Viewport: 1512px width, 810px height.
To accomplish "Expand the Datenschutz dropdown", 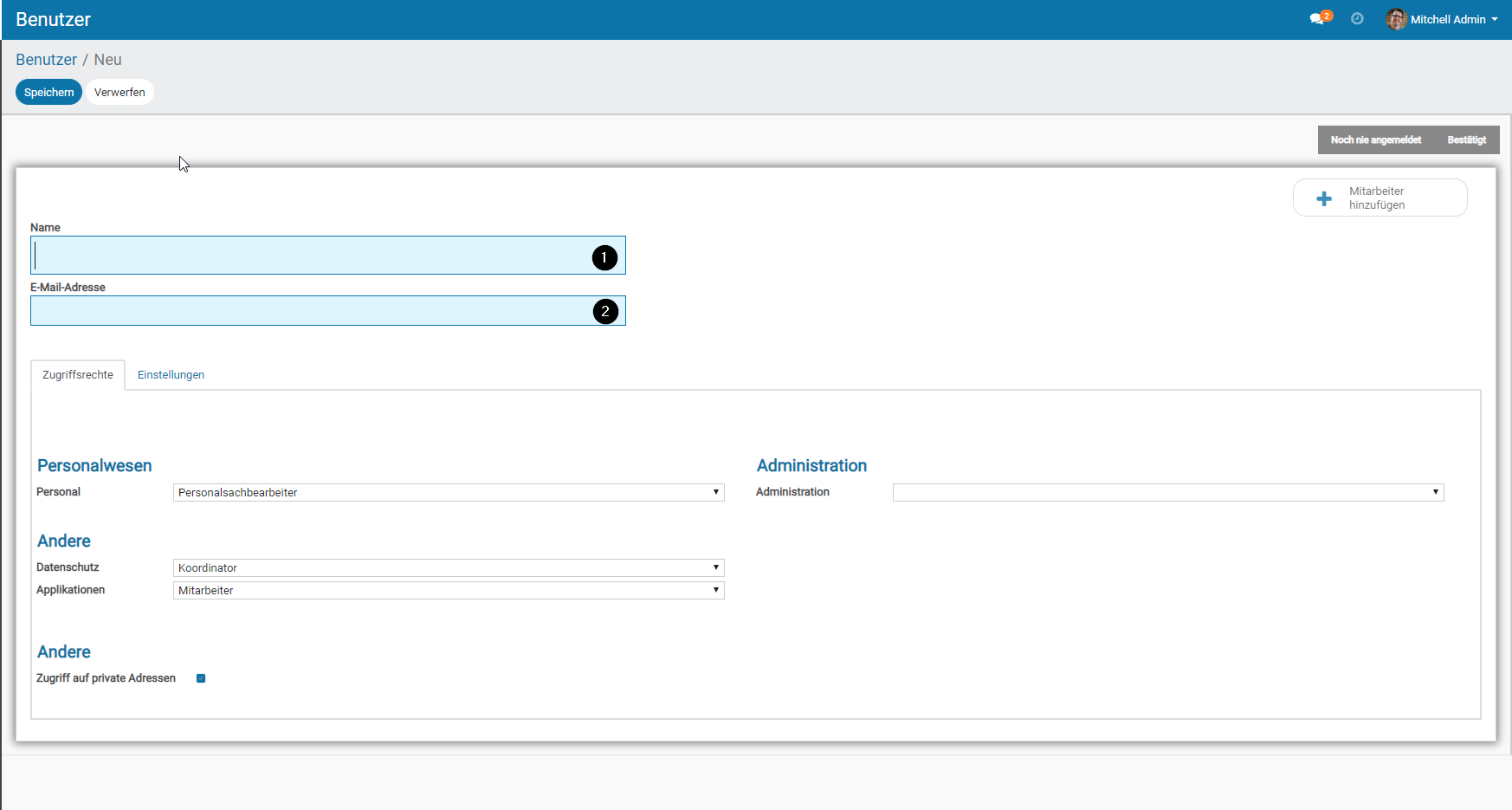I will [x=449, y=568].
